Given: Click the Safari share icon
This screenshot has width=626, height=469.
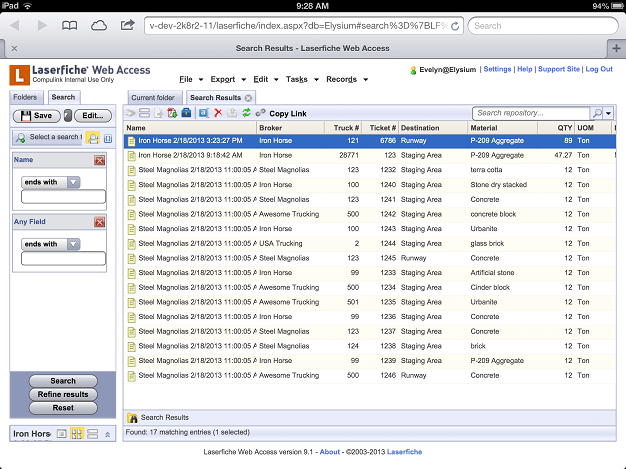Looking at the screenshot, I should [127, 26].
